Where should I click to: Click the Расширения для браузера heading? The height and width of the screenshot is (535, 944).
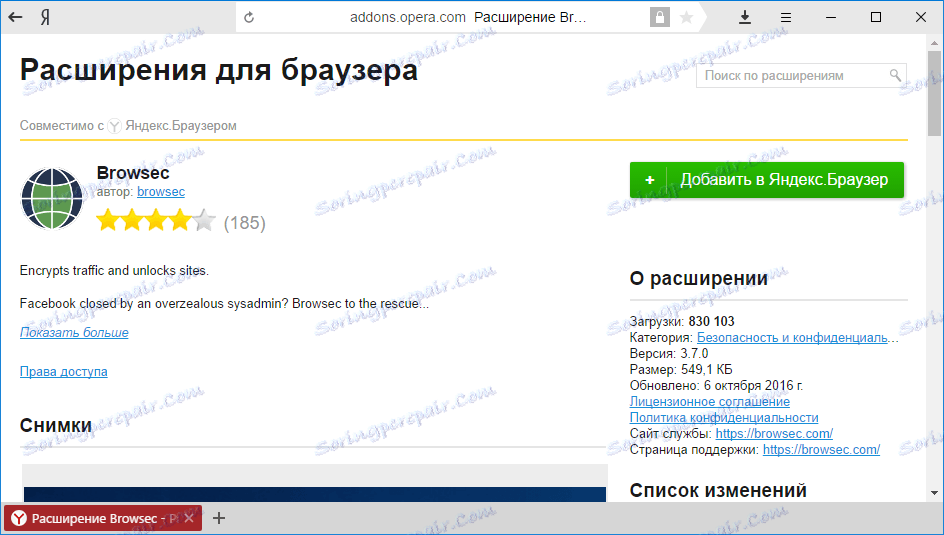coord(219,70)
